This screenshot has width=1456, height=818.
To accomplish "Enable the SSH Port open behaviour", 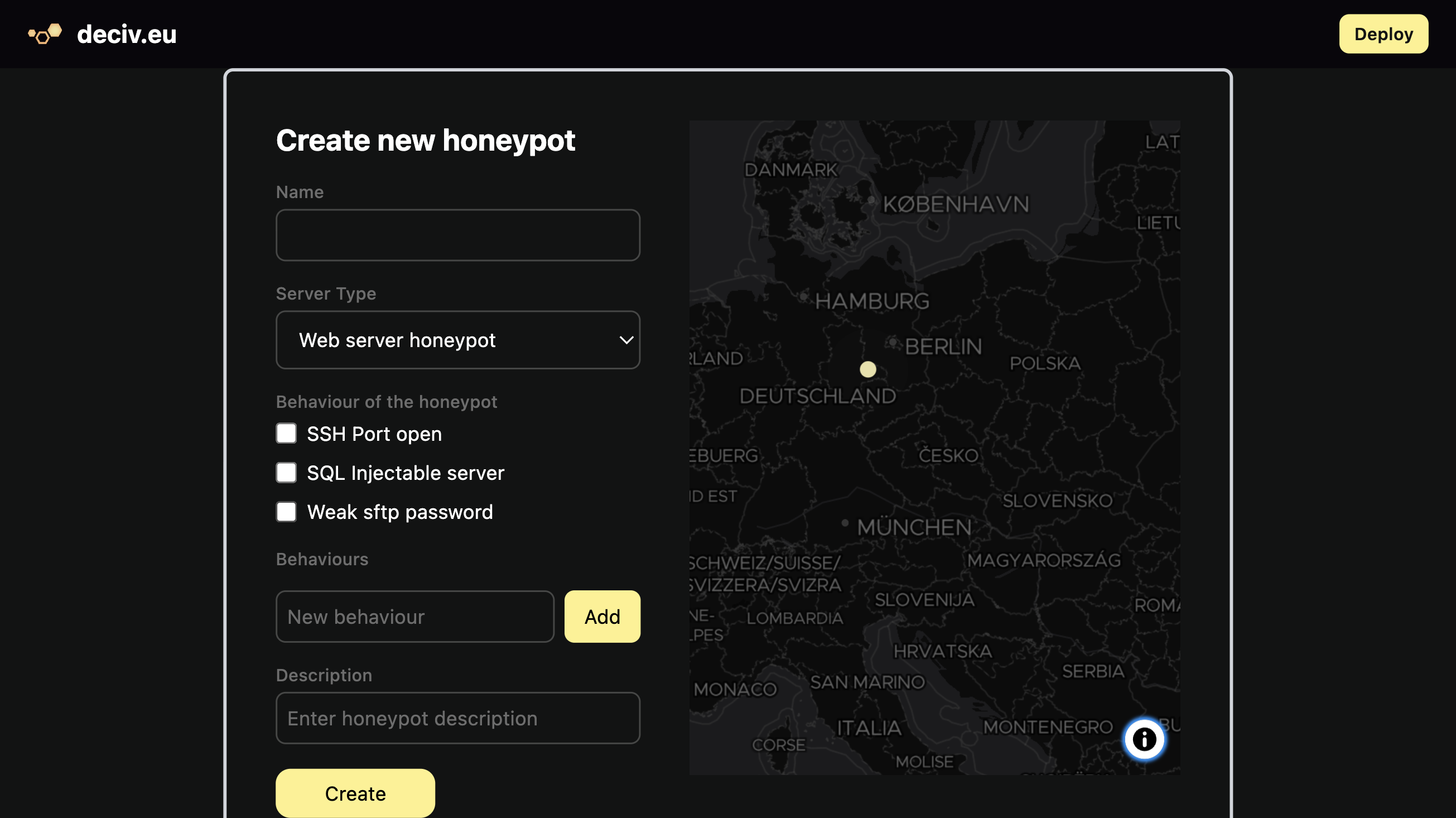I will pyautogui.click(x=286, y=433).
